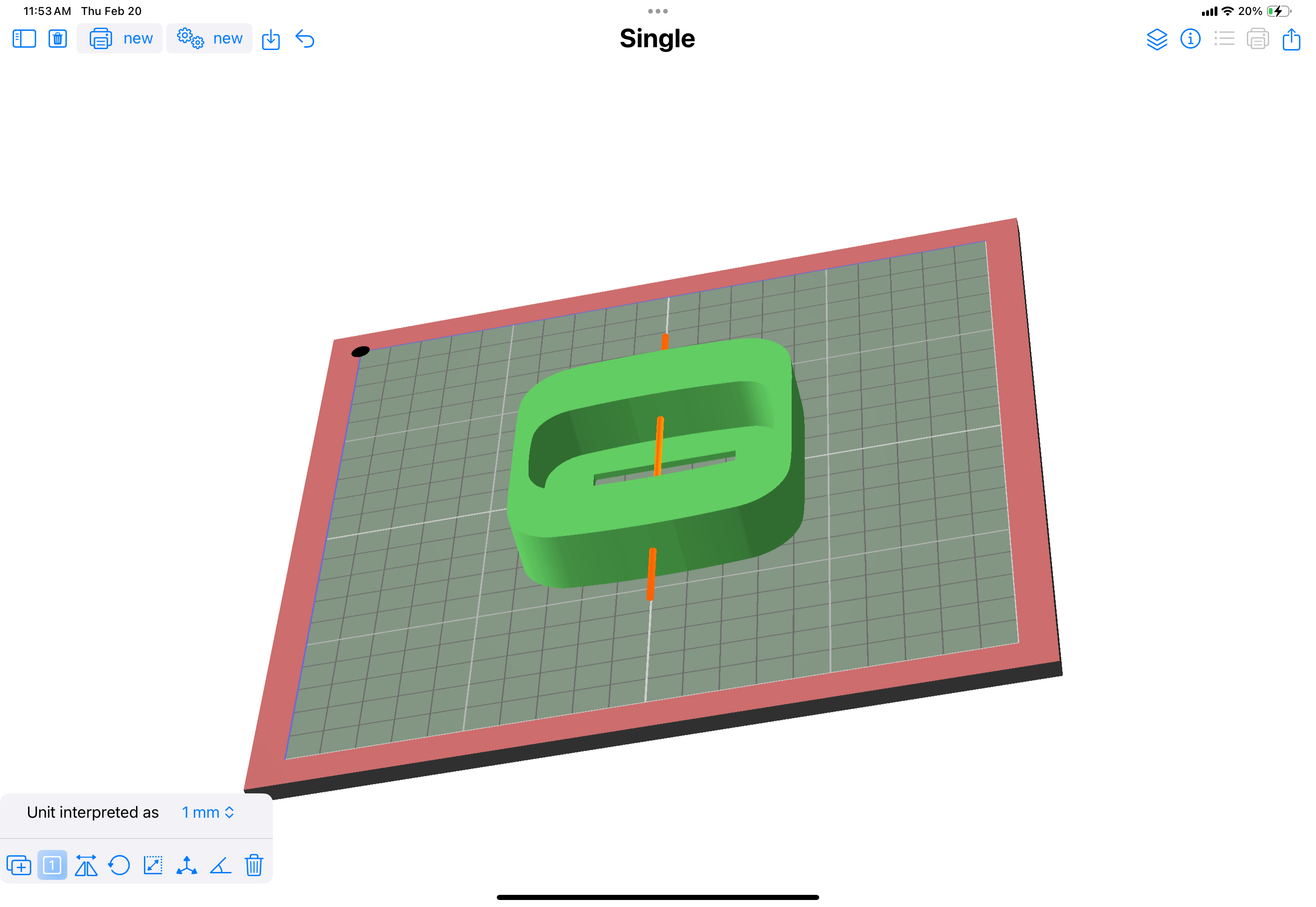Click the undo arrow icon
The height and width of the screenshot is (907, 1316).
(305, 39)
